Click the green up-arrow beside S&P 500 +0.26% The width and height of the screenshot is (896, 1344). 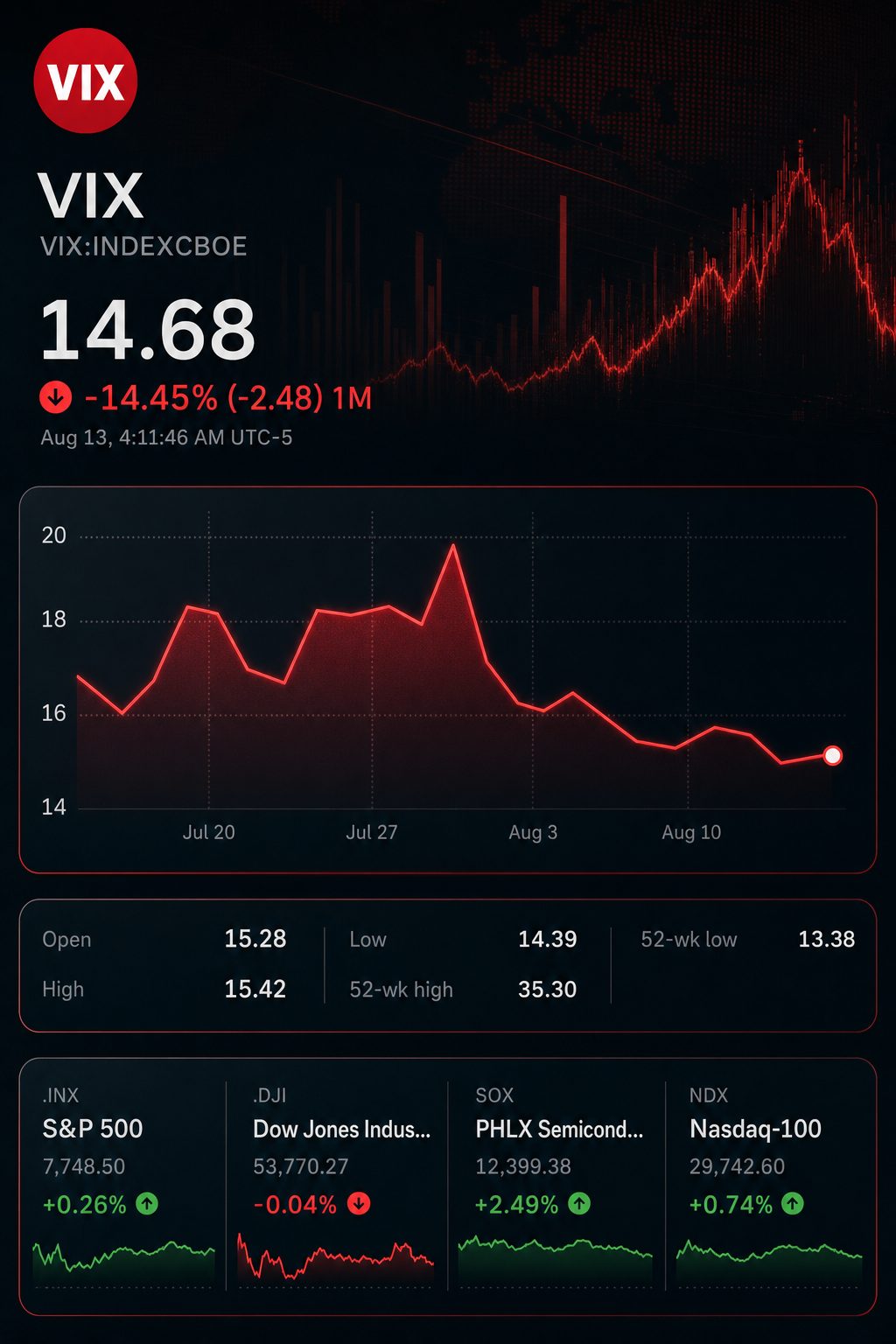tap(147, 1204)
